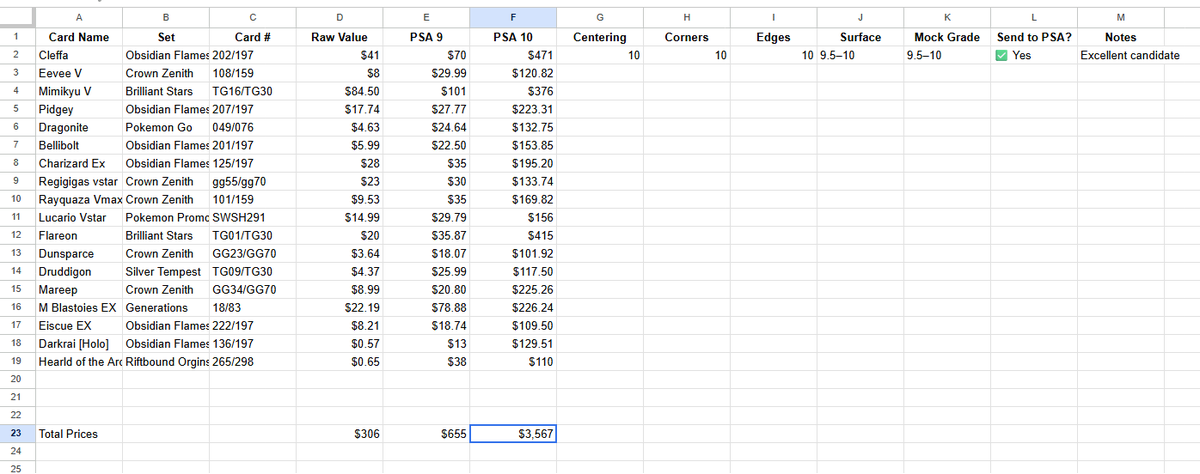The height and width of the screenshot is (474, 1200).
Task: Click the '$306' raw value total
Action: pyautogui.click(x=340, y=434)
